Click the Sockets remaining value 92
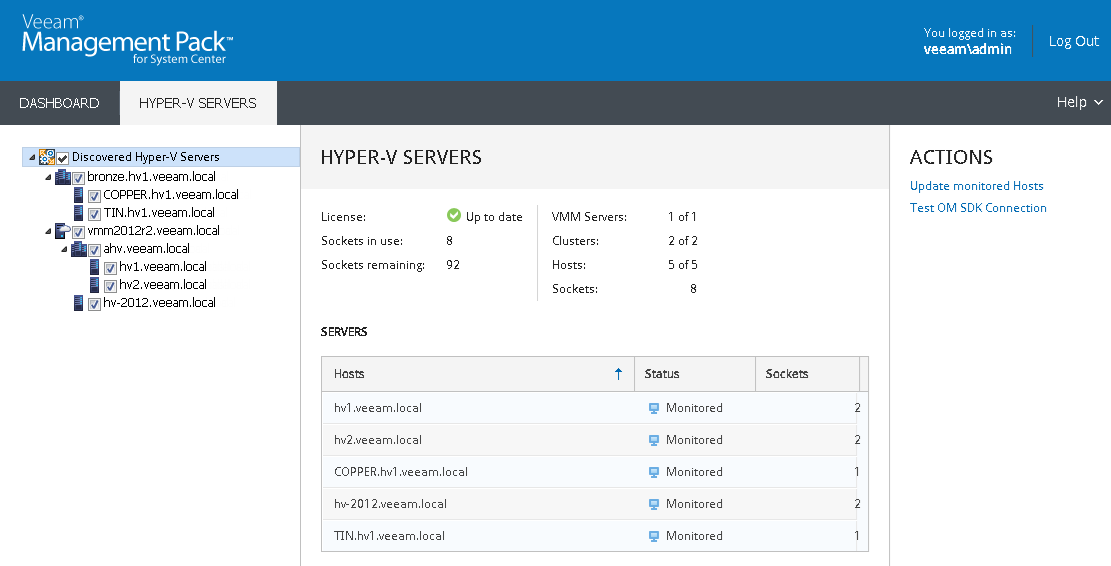Image resolution: width=1111 pixels, height=566 pixels. pos(453,265)
